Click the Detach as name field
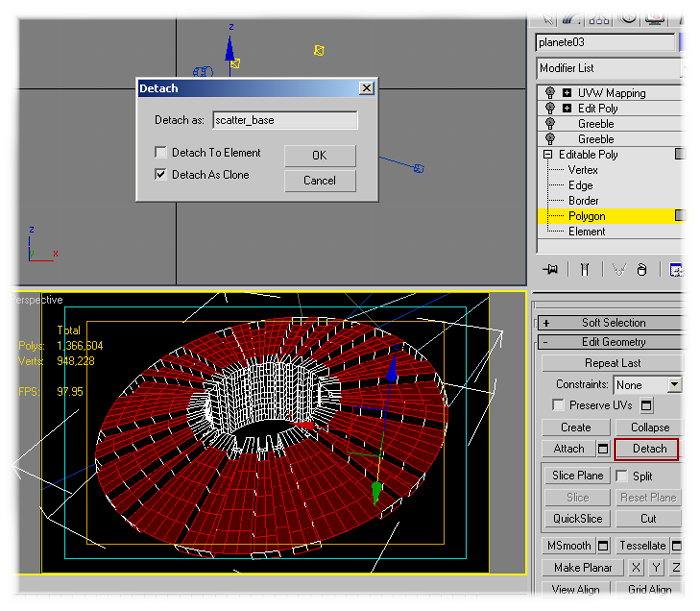This screenshot has height=611, width=700. pos(284,120)
